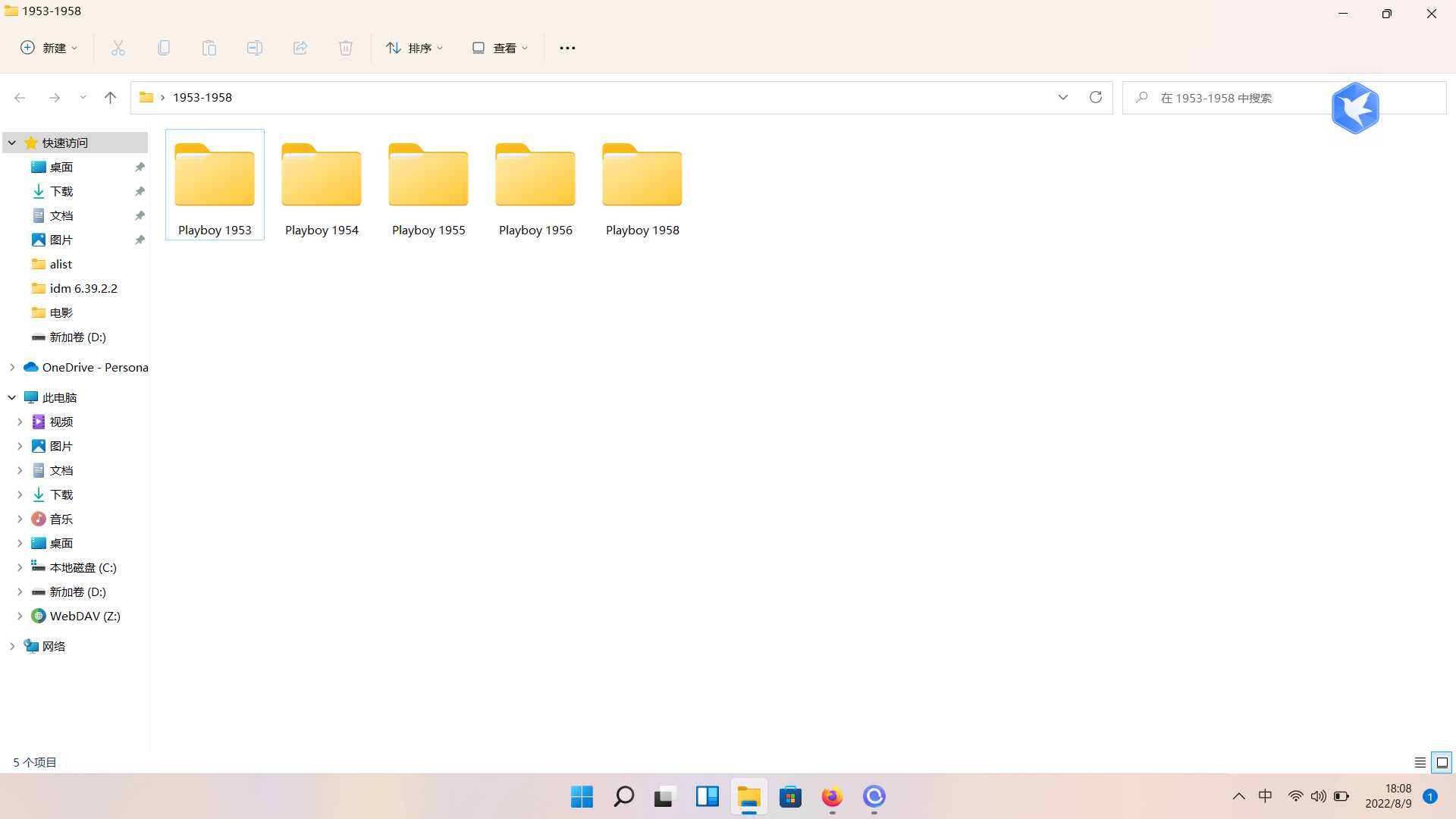The height and width of the screenshot is (819, 1456).
Task: Click the Paste clipboard icon
Action: [x=209, y=48]
